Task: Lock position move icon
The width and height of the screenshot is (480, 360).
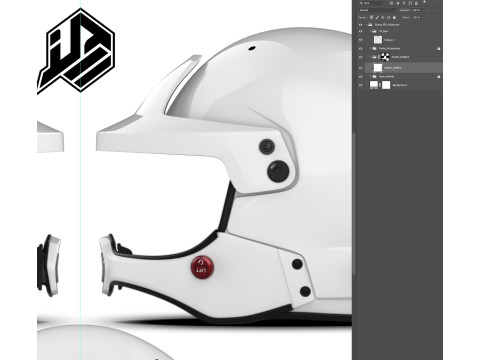Action: click(383, 17)
